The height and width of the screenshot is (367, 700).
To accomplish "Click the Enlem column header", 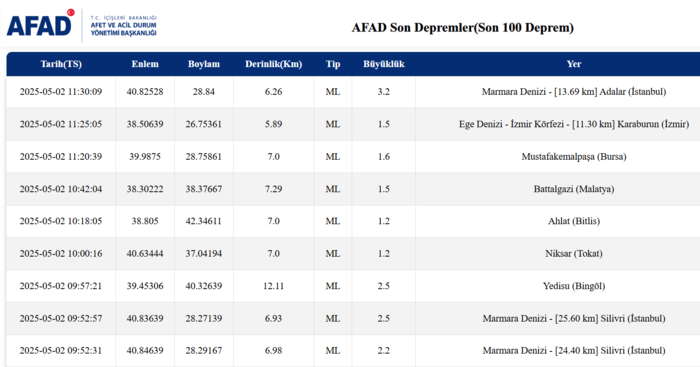I will point(145,64).
